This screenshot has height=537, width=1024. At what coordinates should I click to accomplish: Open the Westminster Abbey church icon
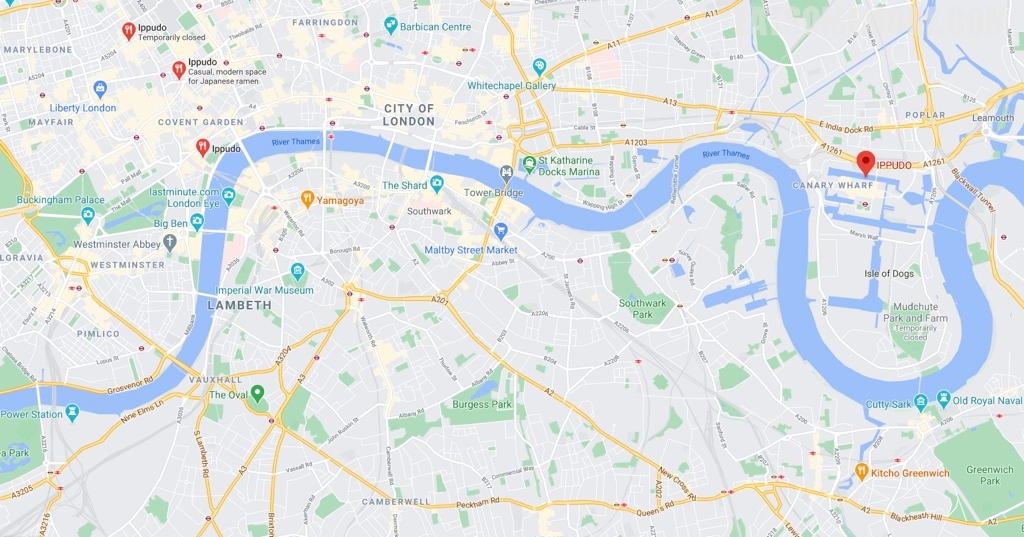(170, 243)
